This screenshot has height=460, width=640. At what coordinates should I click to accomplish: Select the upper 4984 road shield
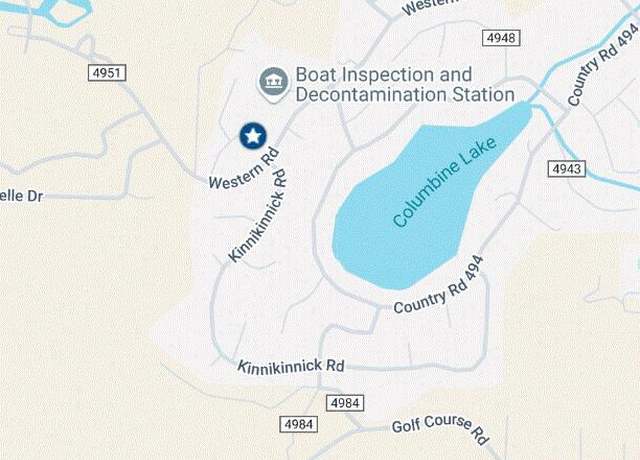[x=345, y=403]
